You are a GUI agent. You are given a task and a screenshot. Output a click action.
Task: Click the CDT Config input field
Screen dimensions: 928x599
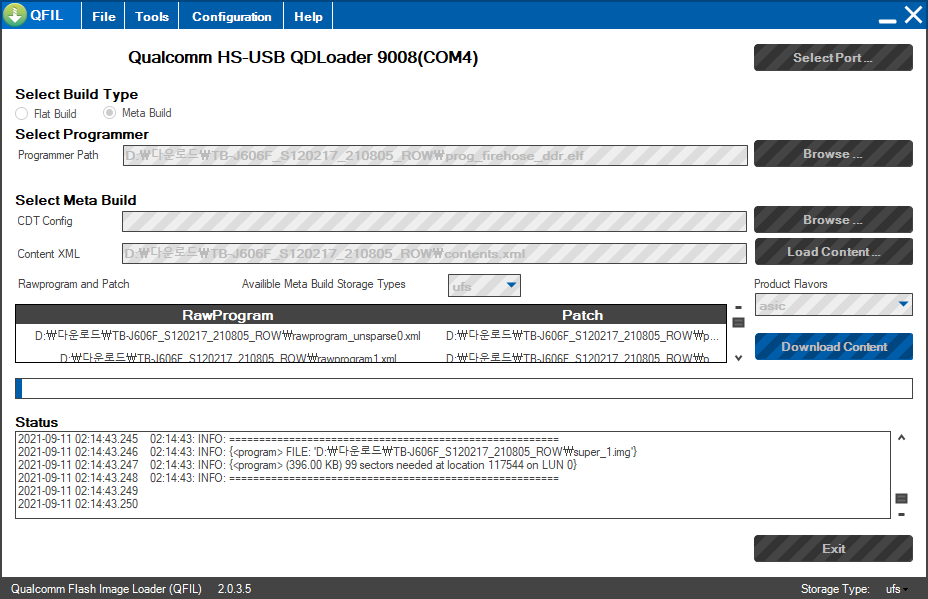[x=434, y=221]
